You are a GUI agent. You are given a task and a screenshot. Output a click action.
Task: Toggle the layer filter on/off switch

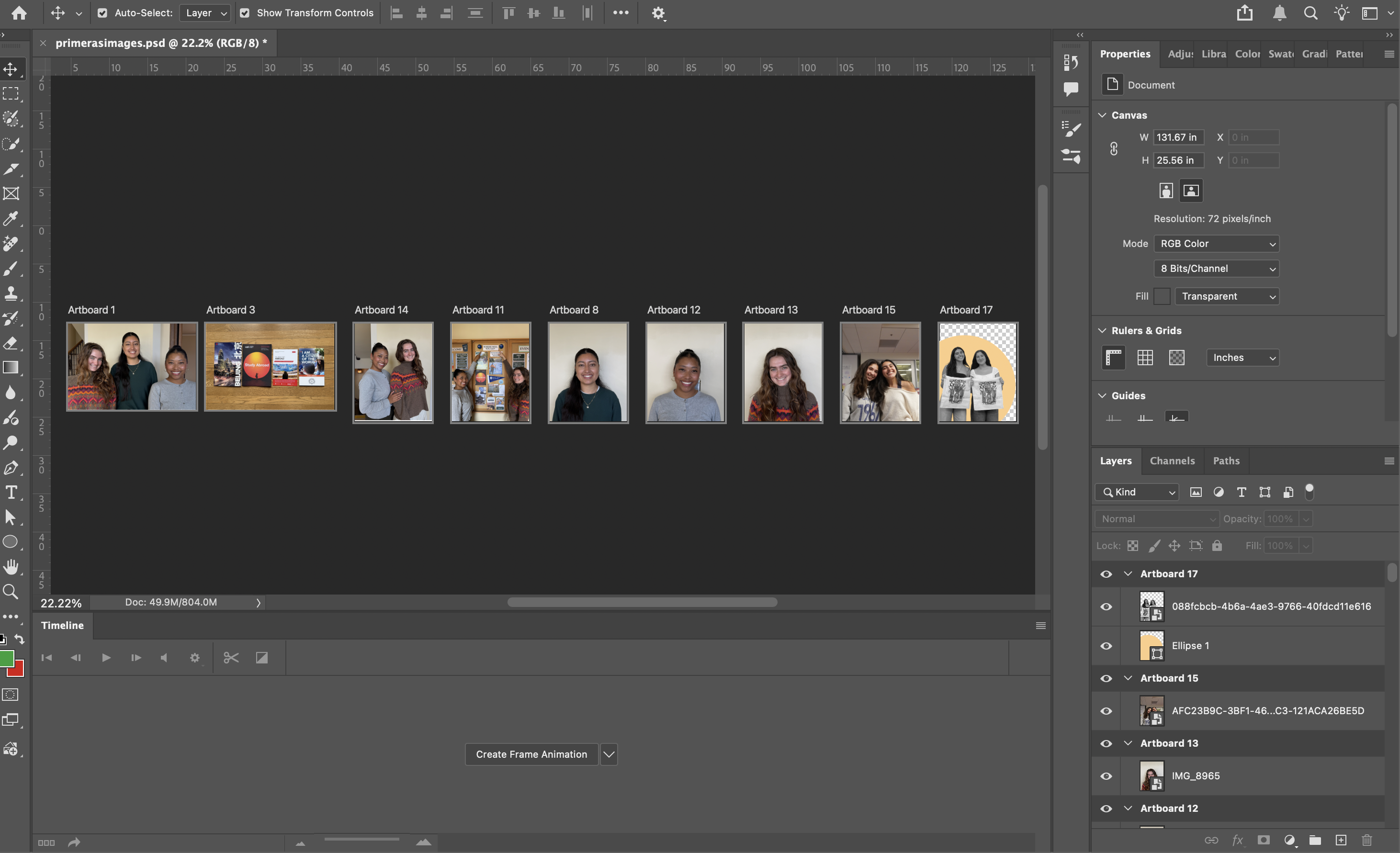pyautogui.click(x=1309, y=491)
